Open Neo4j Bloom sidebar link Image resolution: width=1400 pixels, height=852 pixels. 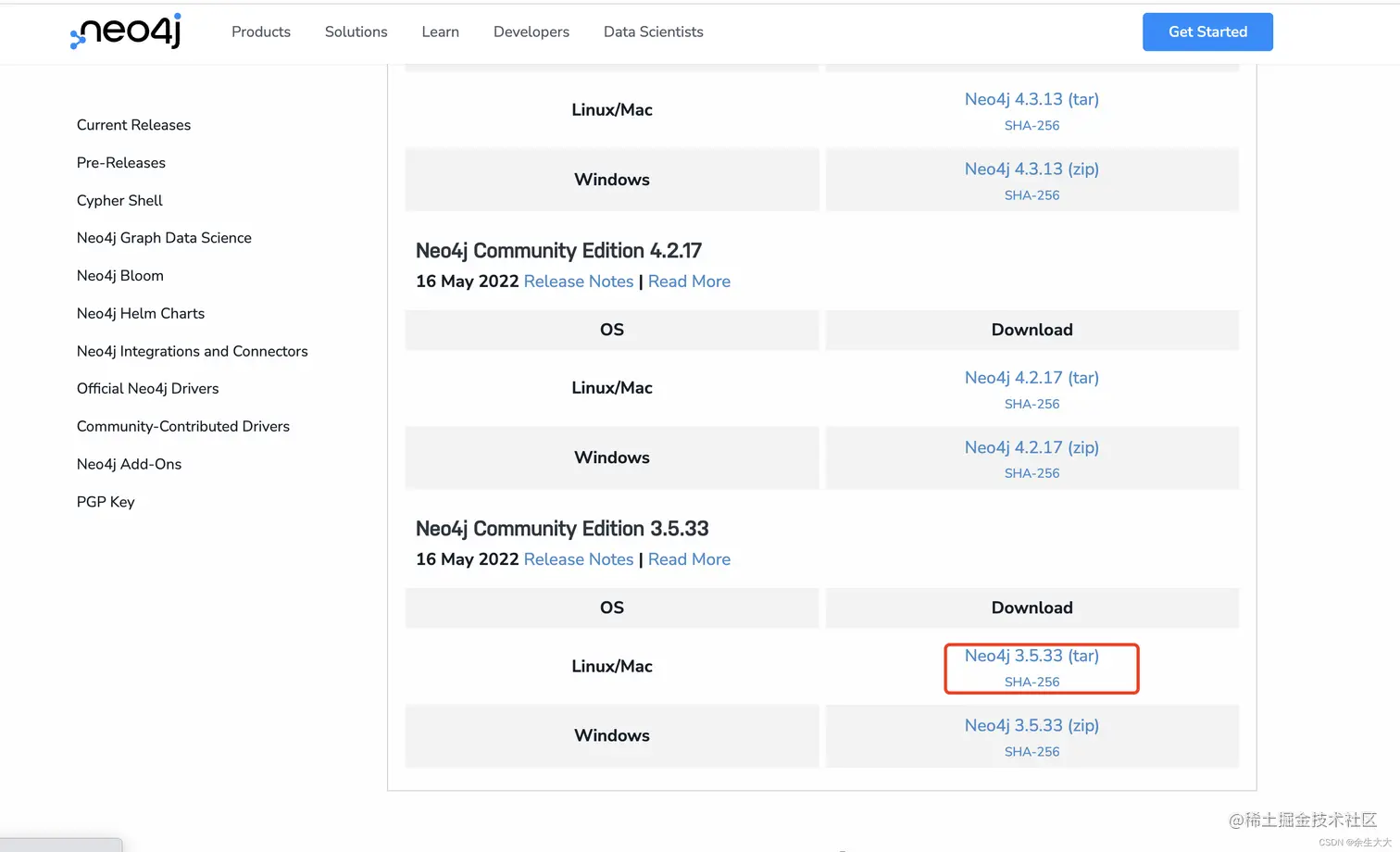120,276
